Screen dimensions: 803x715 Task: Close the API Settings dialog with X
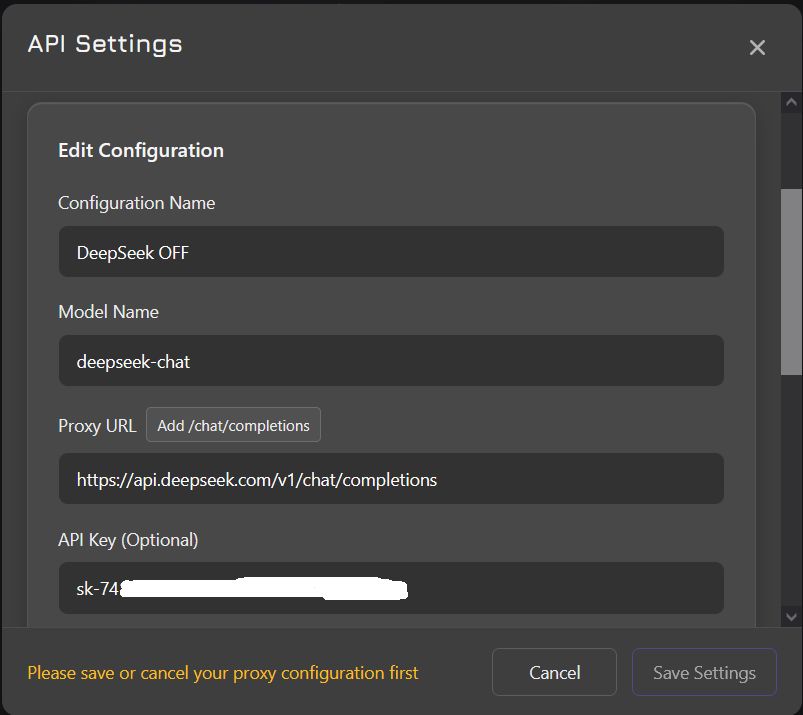point(757,47)
